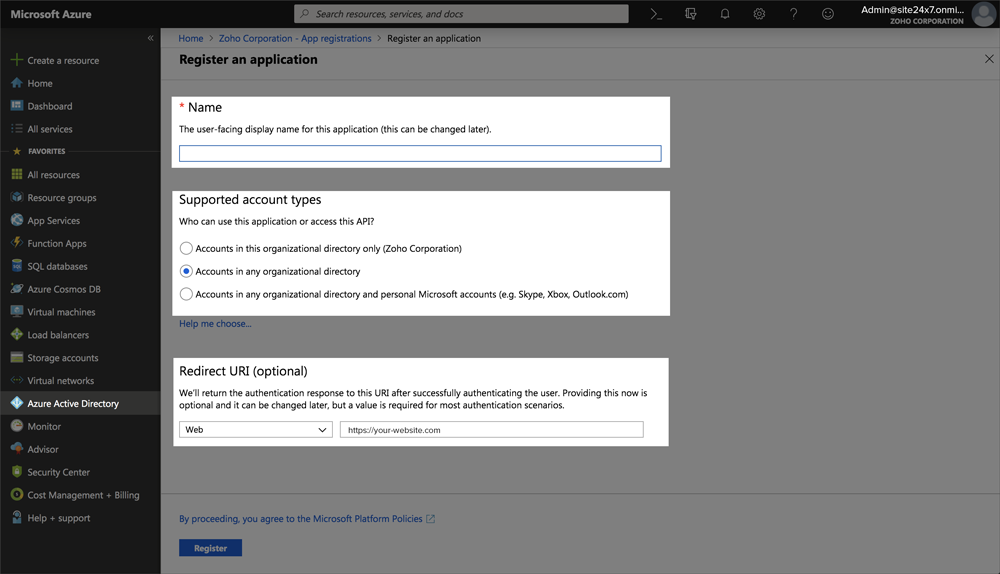Image resolution: width=1000 pixels, height=574 pixels.
Task: Open Virtual machines in the sidebar
Action: 61,312
